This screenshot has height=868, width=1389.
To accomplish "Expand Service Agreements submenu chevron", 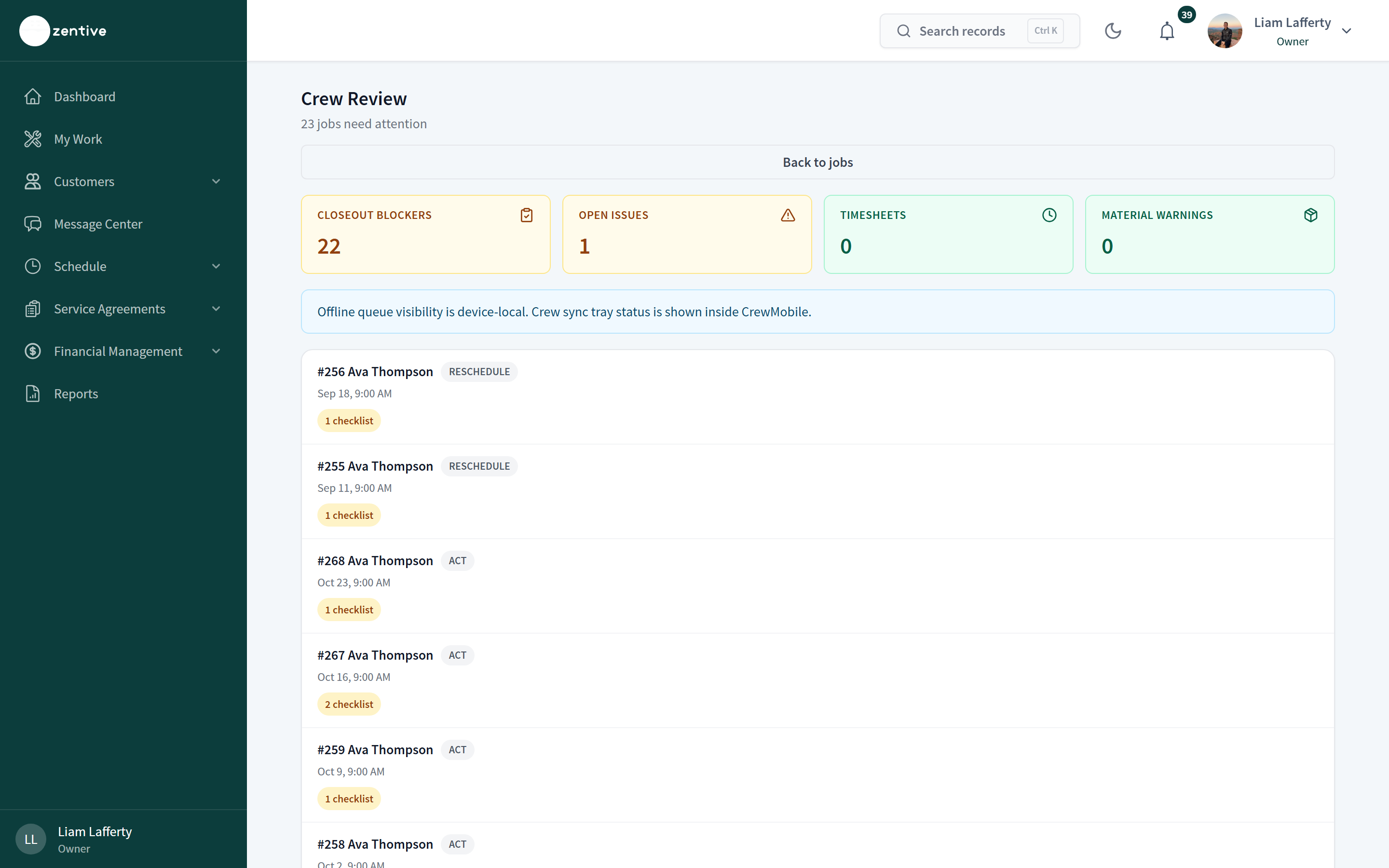I will coord(216,309).
